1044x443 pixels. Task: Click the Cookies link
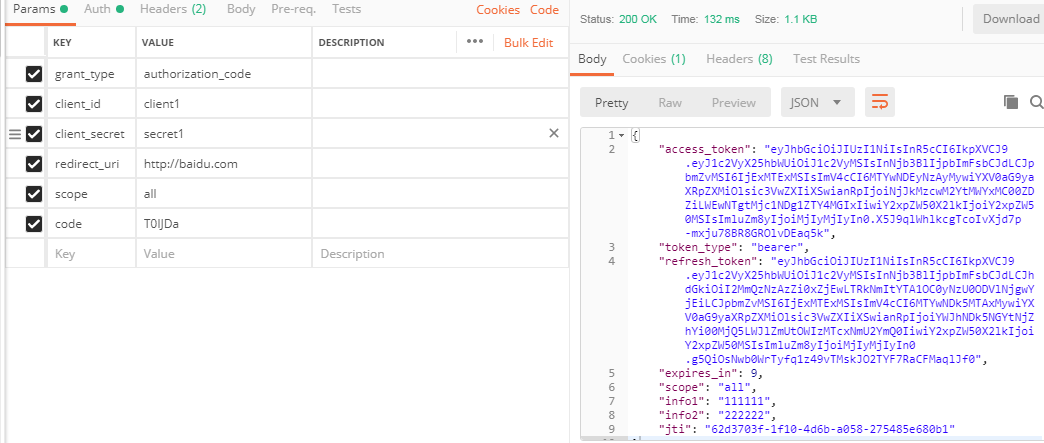[x=498, y=9]
